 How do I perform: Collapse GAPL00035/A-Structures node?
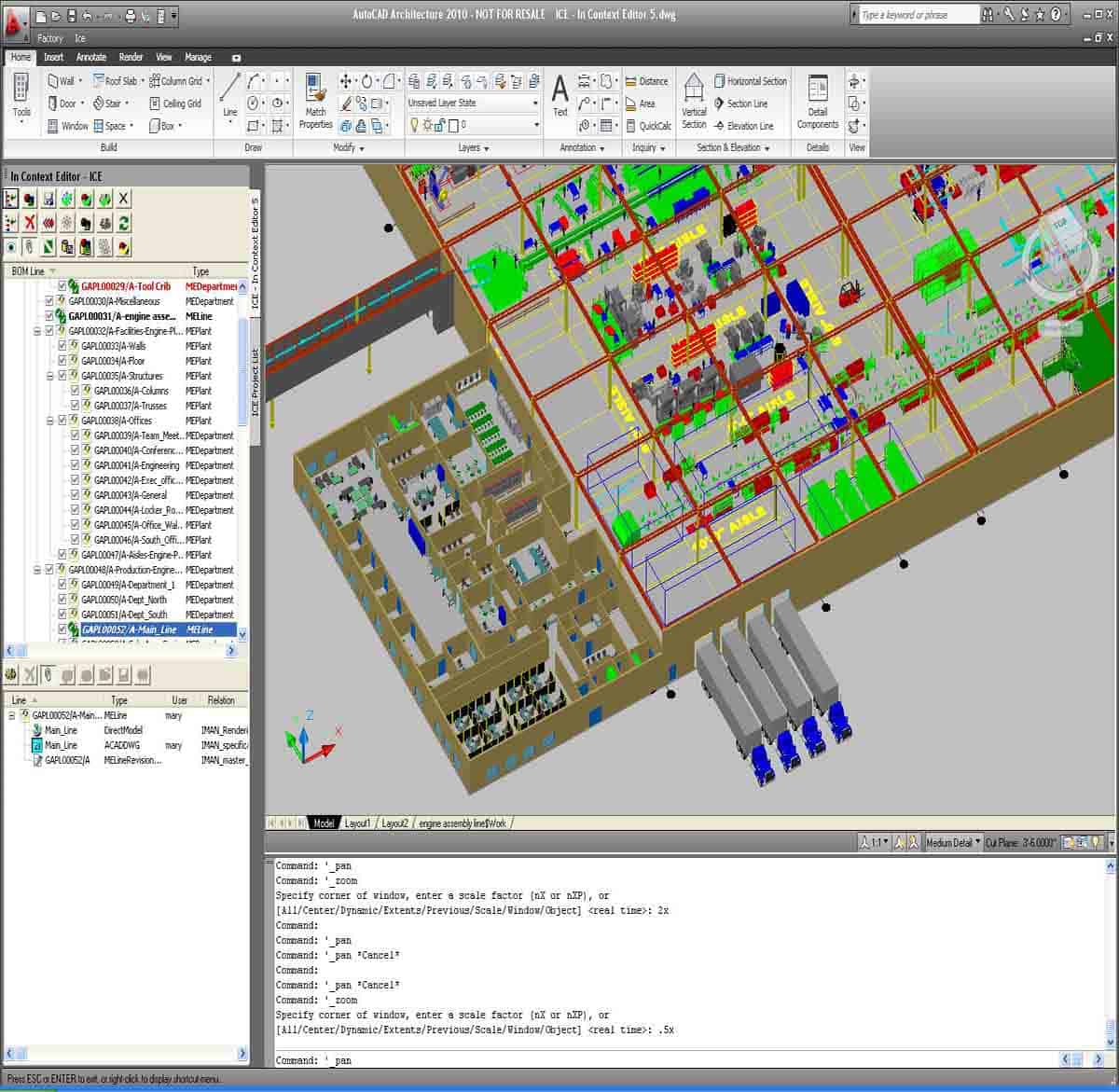[51, 376]
